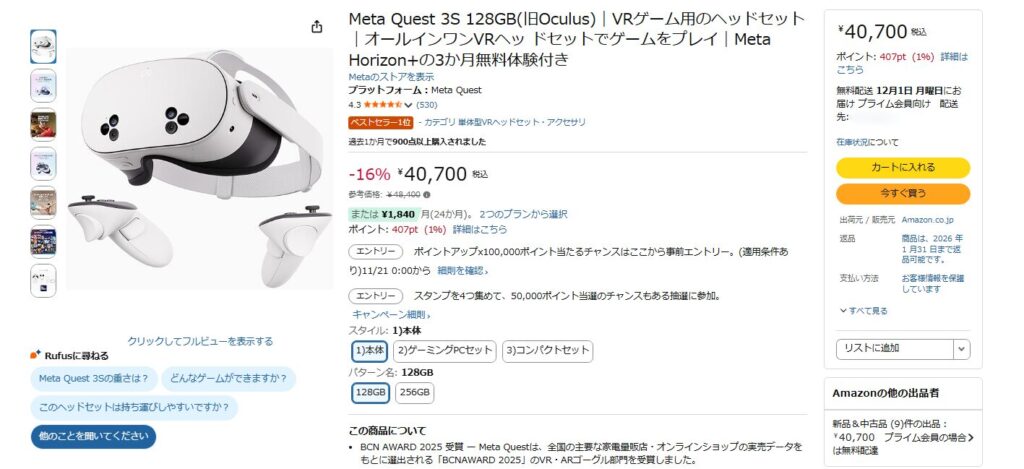Choose the 256GB storage option
This screenshot has width=1024, height=469.
[415, 393]
